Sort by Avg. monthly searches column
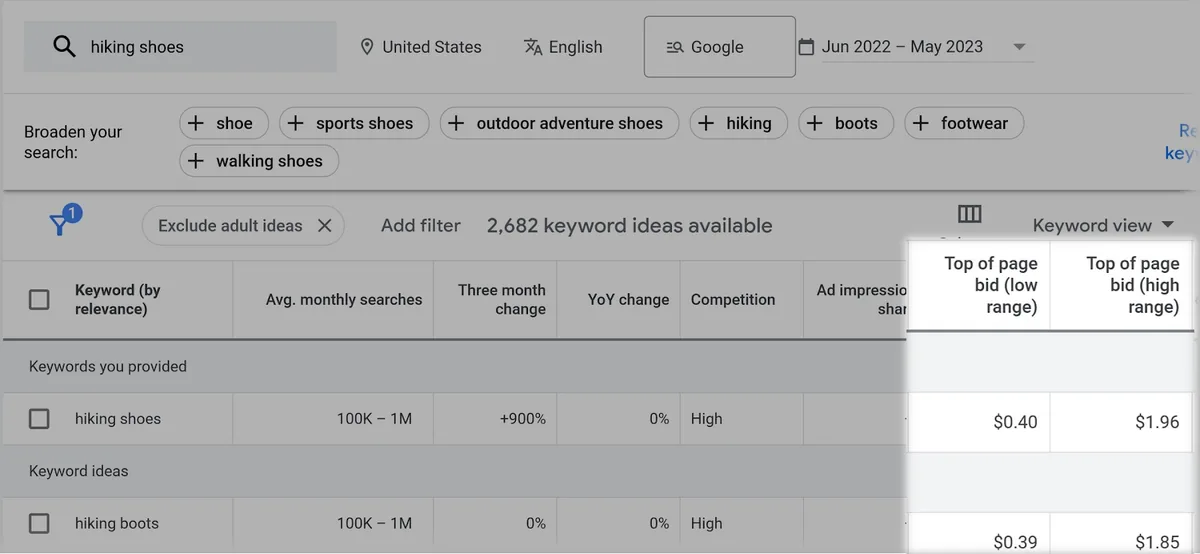The width and height of the screenshot is (1200, 554). coord(344,299)
